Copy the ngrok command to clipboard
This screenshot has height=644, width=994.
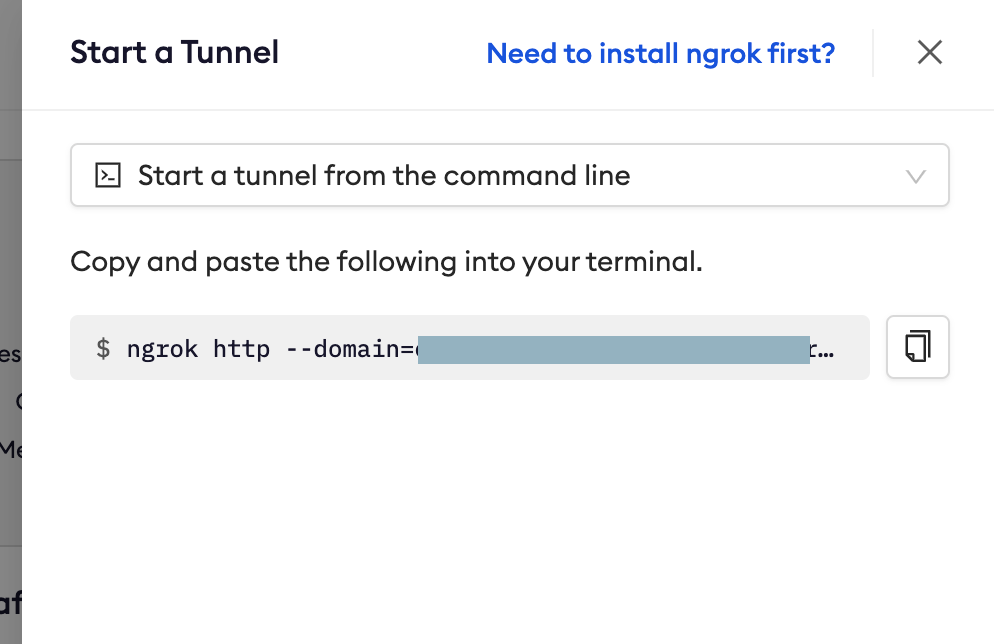(917, 347)
